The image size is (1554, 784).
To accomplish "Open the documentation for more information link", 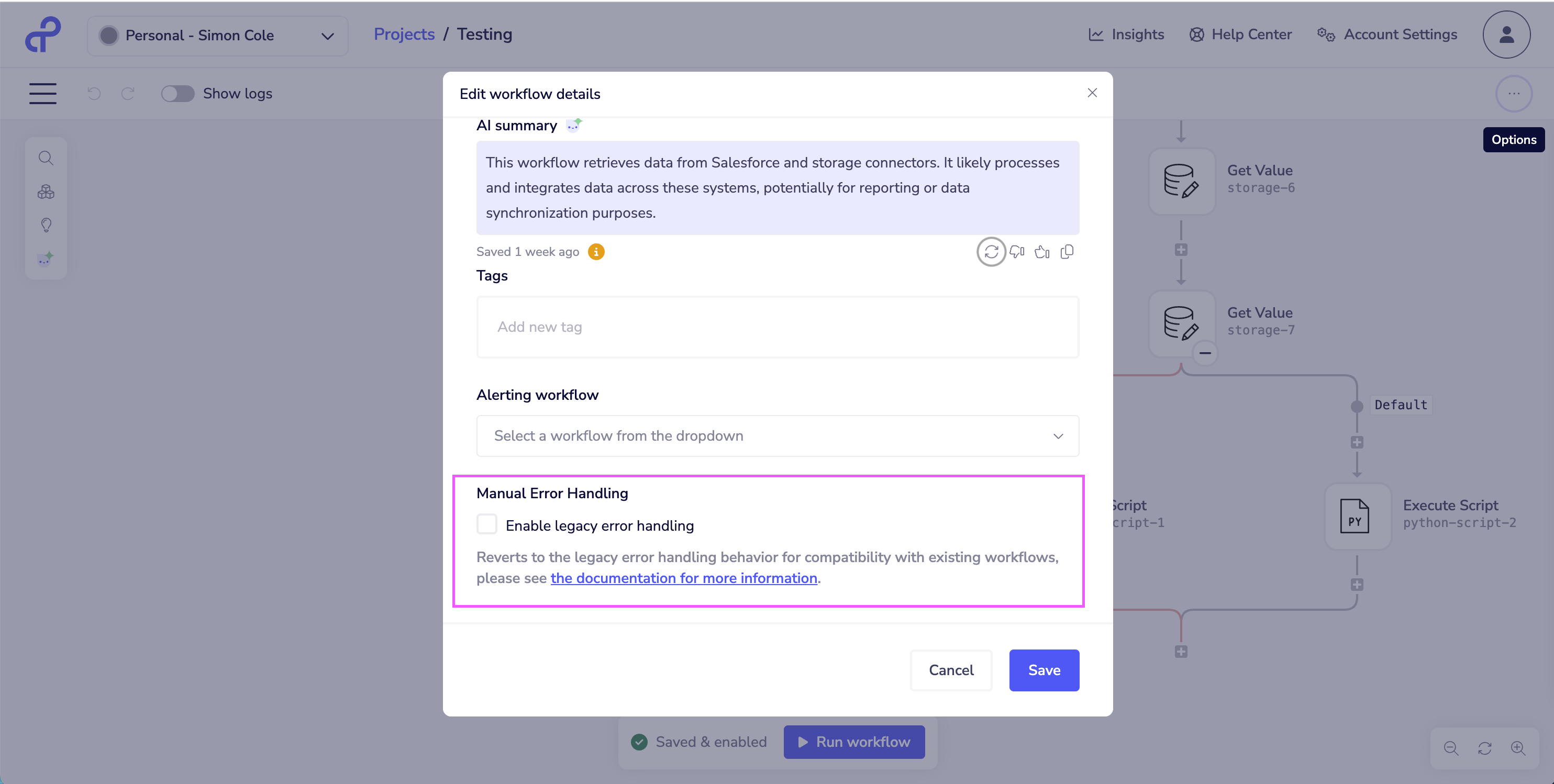I will click(x=683, y=578).
